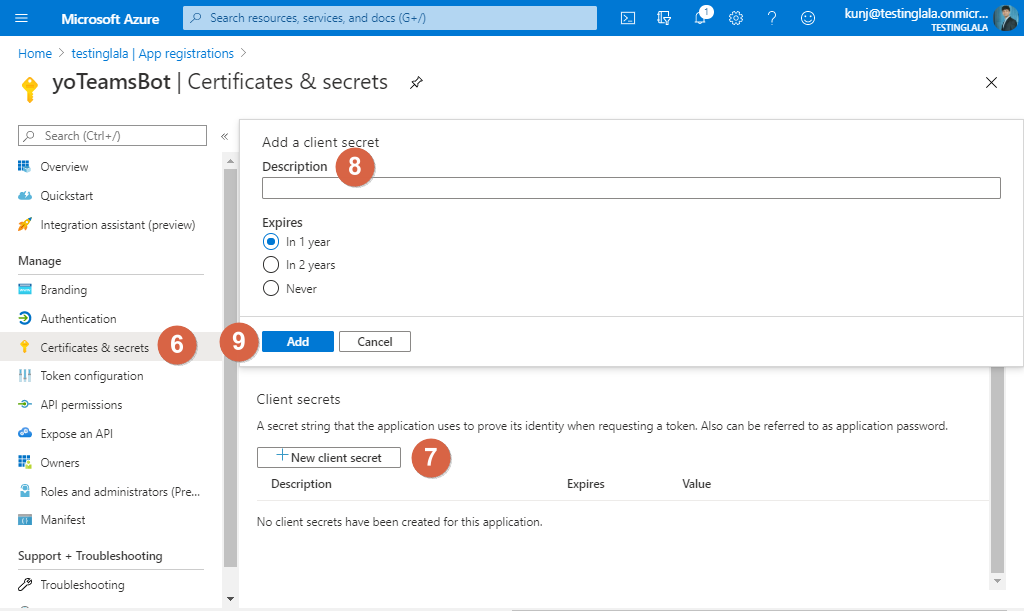Select the 'In 2 years' expiry option
Image resolution: width=1024 pixels, height=611 pixels.
(x=270, y=264)
